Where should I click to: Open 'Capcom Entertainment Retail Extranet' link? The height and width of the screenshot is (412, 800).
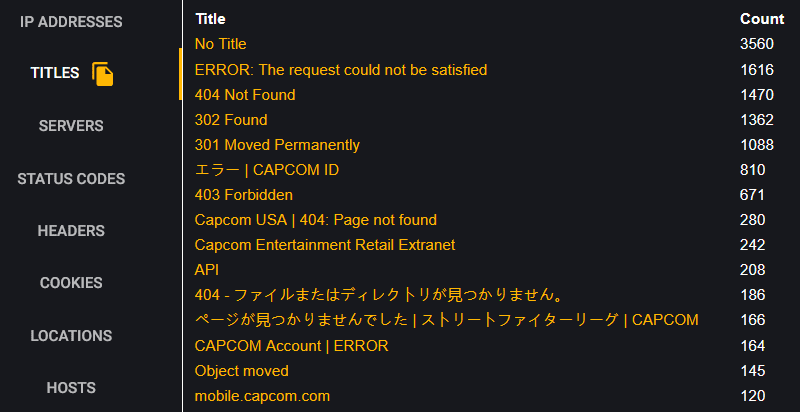point(324,245)
